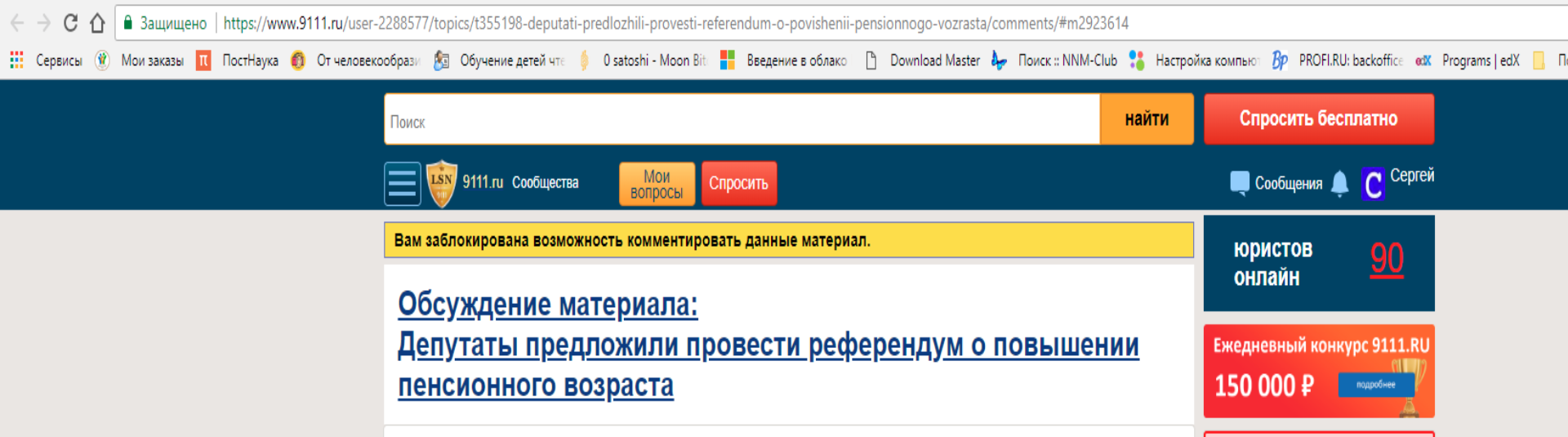This screenshot has height=437, width=1568.
Task: Open the Мои вопросы section
Action: [x=657, y=184]
